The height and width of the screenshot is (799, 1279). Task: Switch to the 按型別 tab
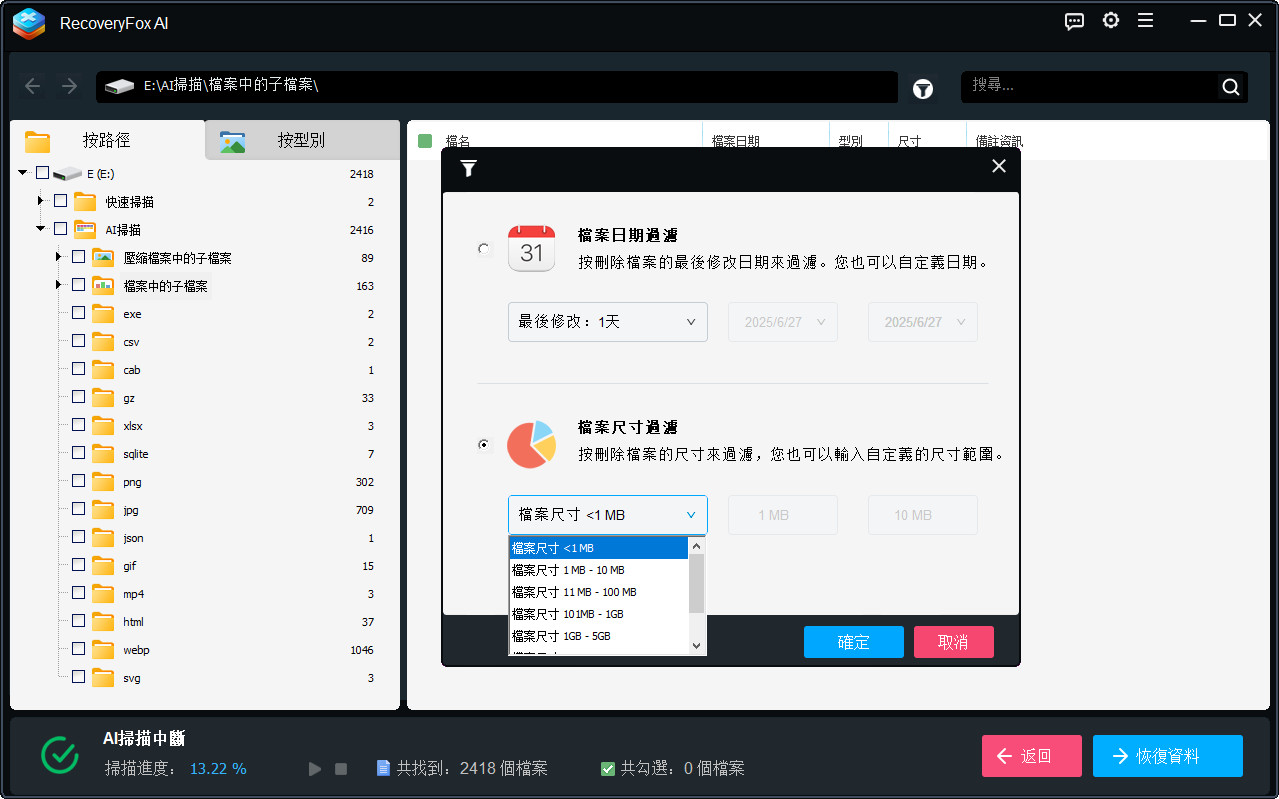(x=302, y=140)
